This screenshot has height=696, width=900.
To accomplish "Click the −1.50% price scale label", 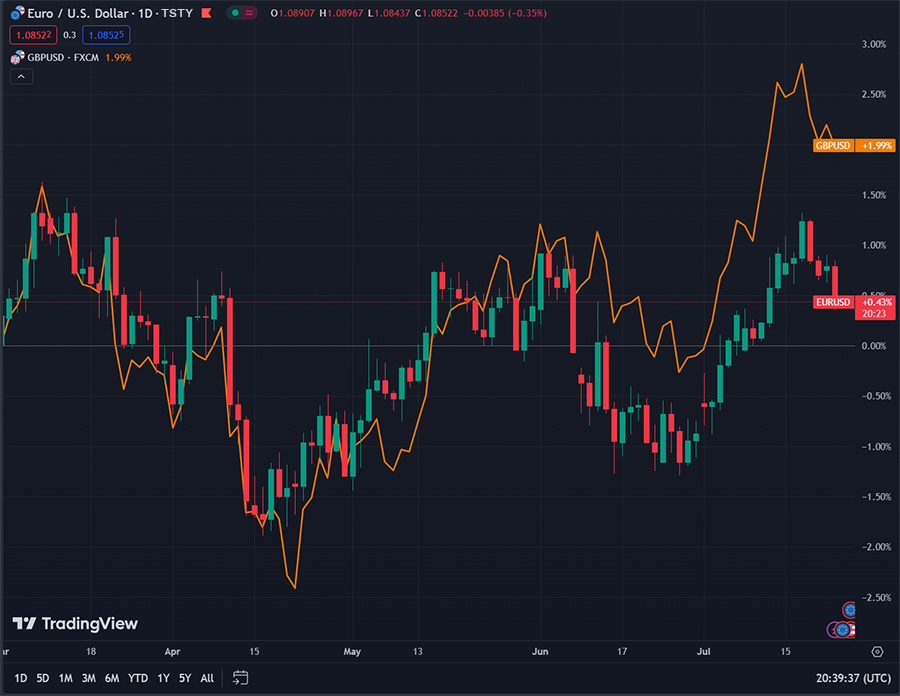I will (x=876, y=496).
